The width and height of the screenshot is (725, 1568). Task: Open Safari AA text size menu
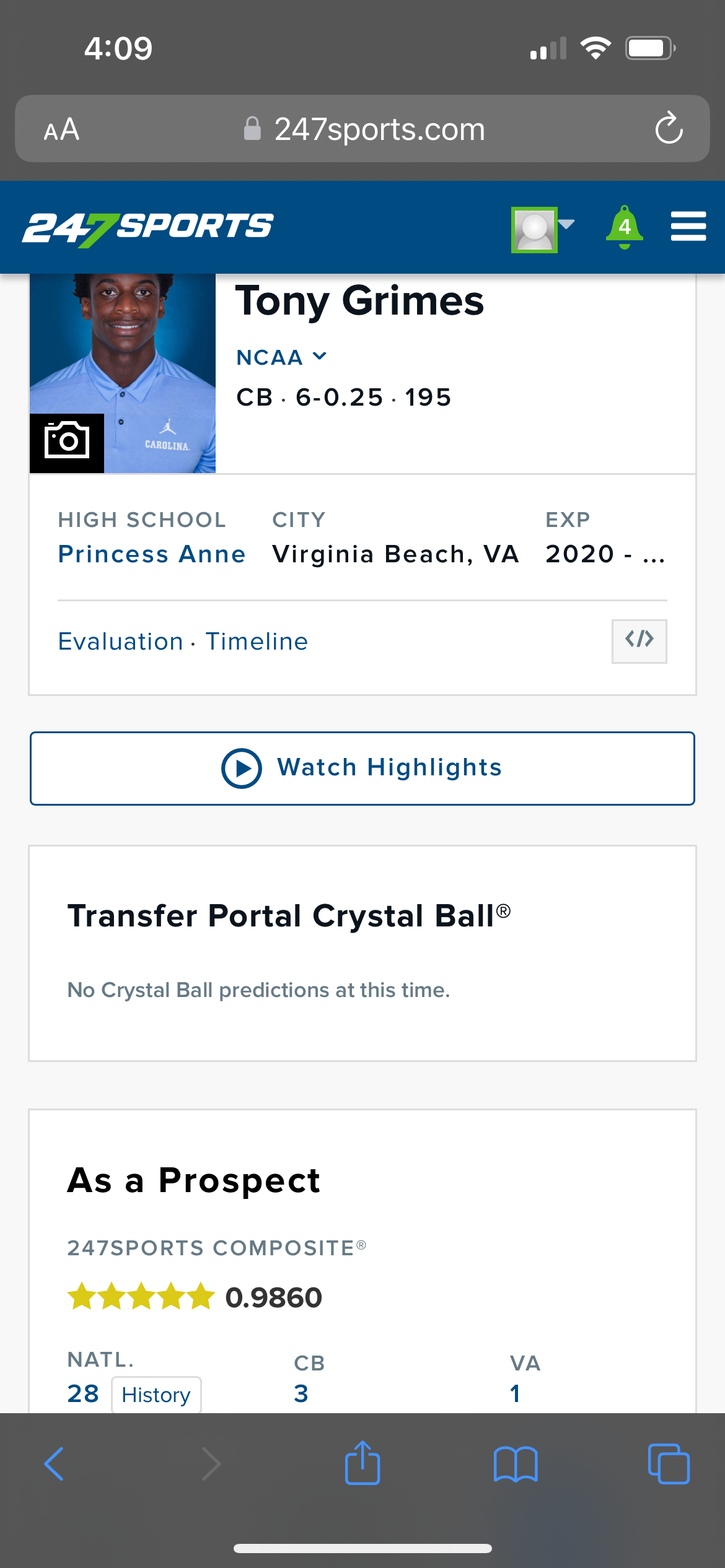[61, 129]
